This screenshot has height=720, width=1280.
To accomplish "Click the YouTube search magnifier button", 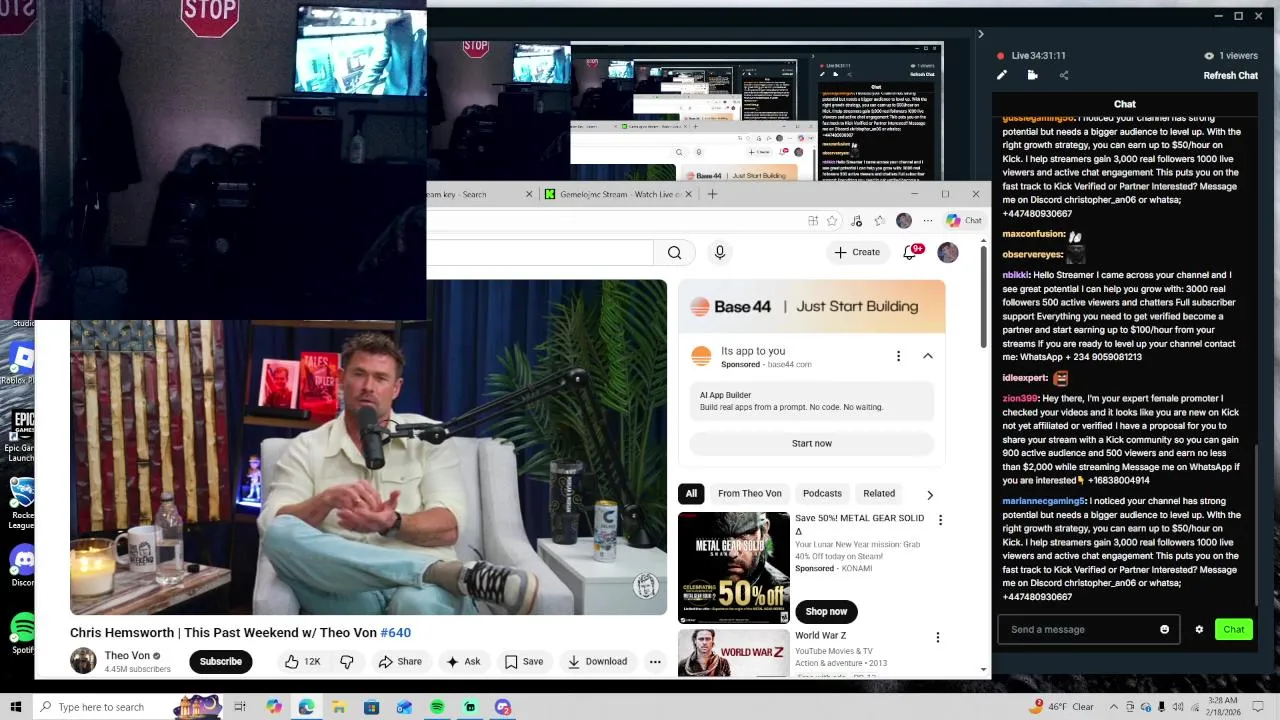I will [675, 253].
